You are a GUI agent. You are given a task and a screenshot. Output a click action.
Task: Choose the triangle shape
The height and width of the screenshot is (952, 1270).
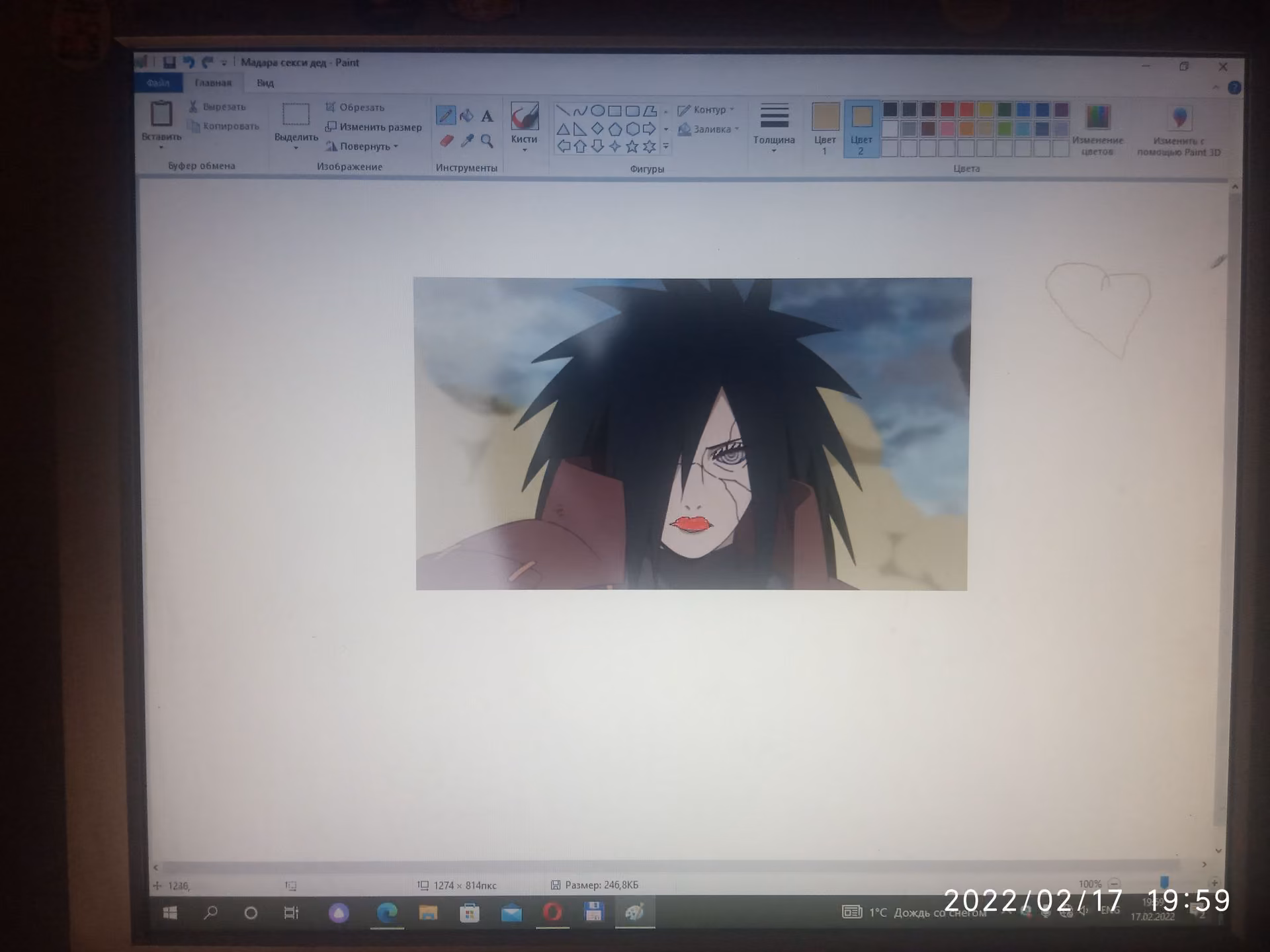click(x=563, y=128)
